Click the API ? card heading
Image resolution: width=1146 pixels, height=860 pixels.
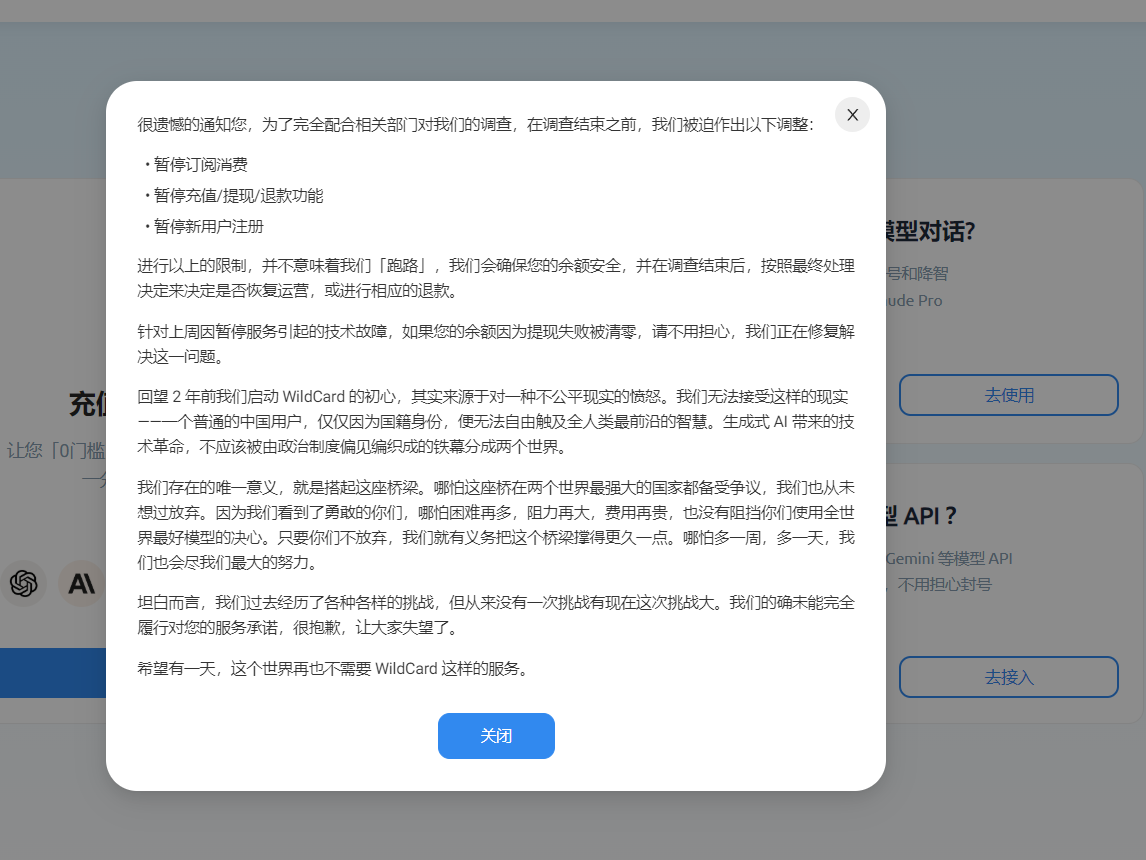(921, 516)
